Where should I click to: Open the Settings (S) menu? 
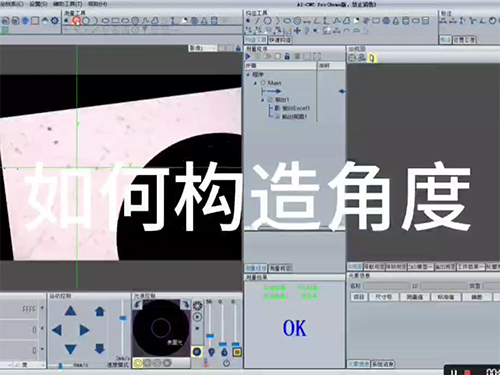click(x=38, y=4)
